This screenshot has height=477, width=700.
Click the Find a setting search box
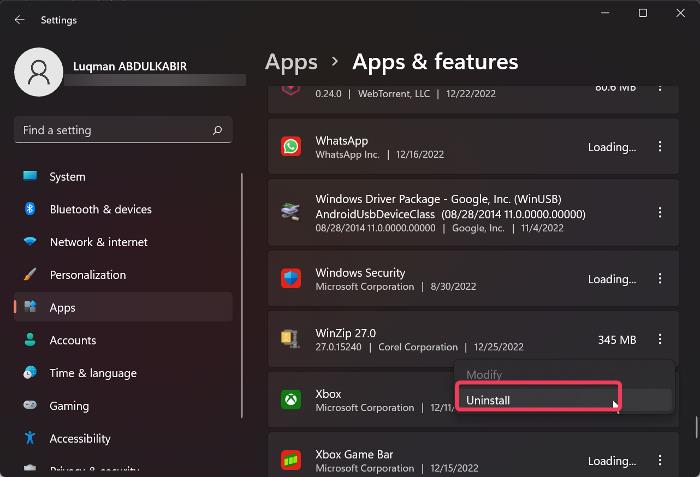(x=123, y=130)
